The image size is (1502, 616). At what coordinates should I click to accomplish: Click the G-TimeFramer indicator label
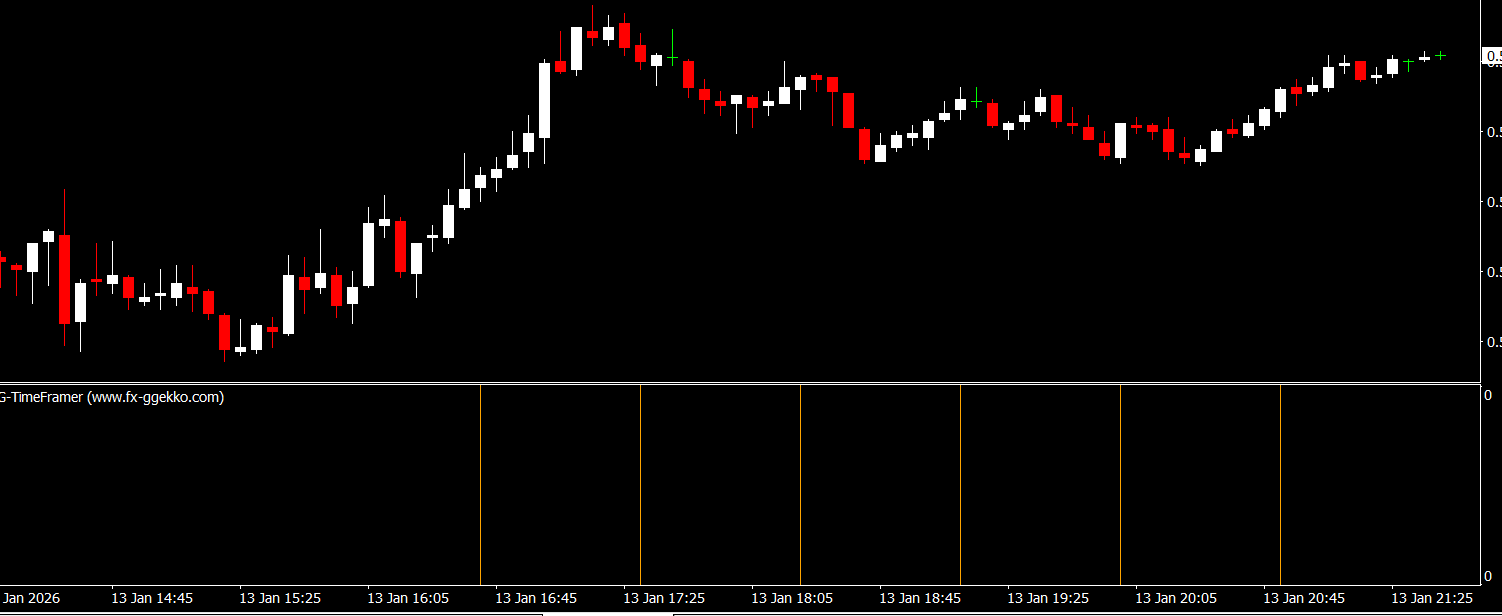tap(112, 397)
